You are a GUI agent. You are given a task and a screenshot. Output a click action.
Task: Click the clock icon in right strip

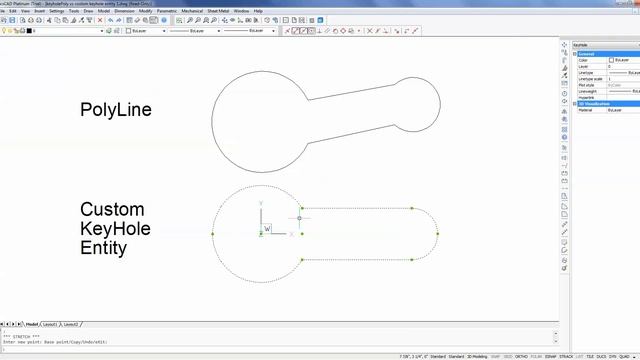click(564, 93)
